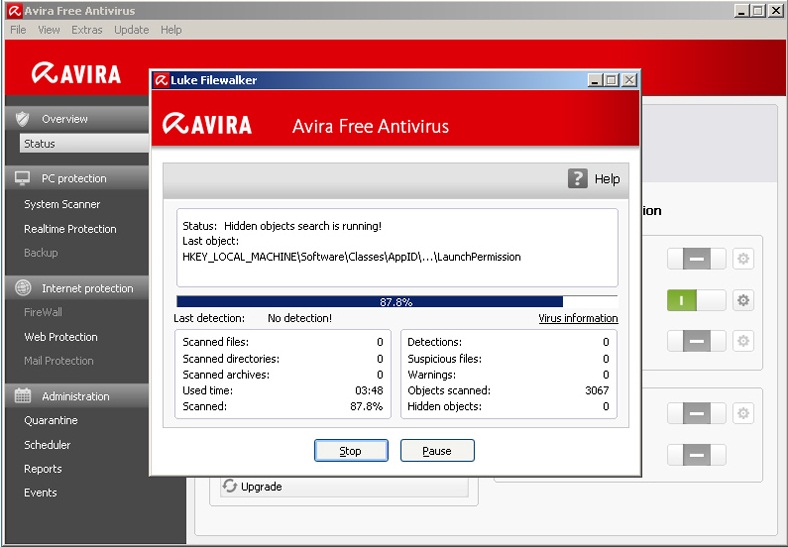Toggle the third switch in upper group
This screenshot has height=547, width=788.
coord(697,341)
